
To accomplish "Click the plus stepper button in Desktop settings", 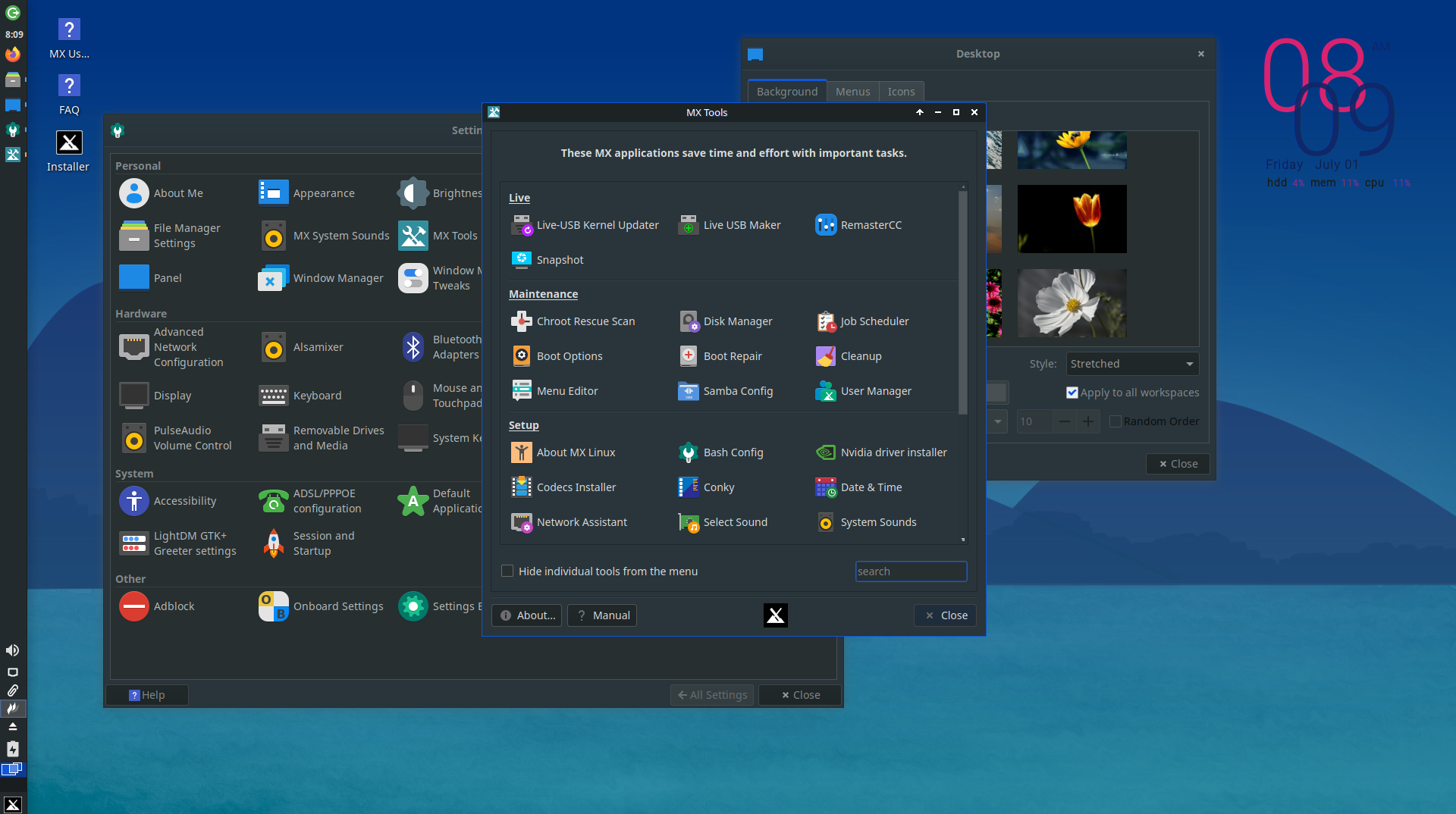I will click(x=1088, y=421).
